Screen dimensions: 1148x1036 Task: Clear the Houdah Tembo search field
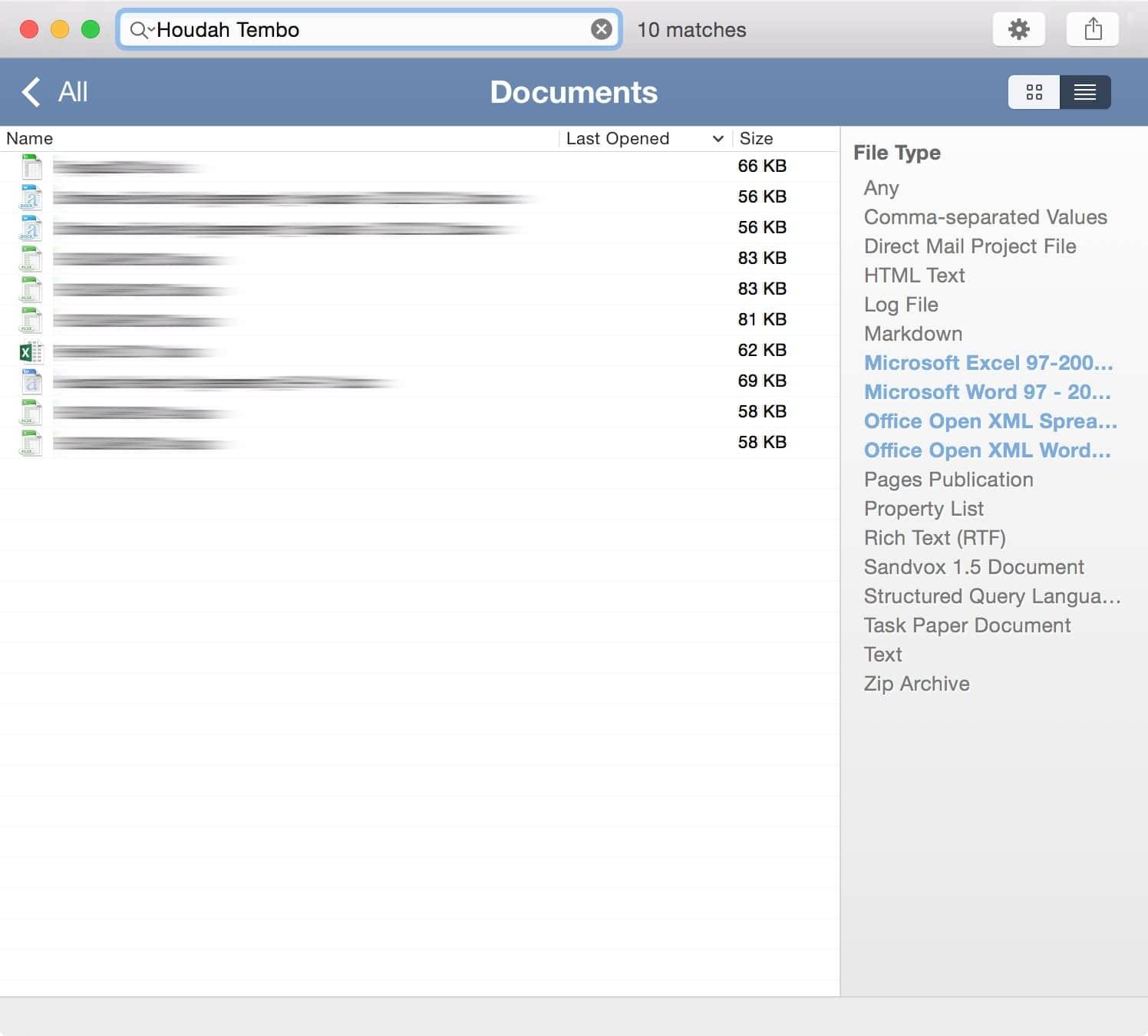click(x=602, y=30)
